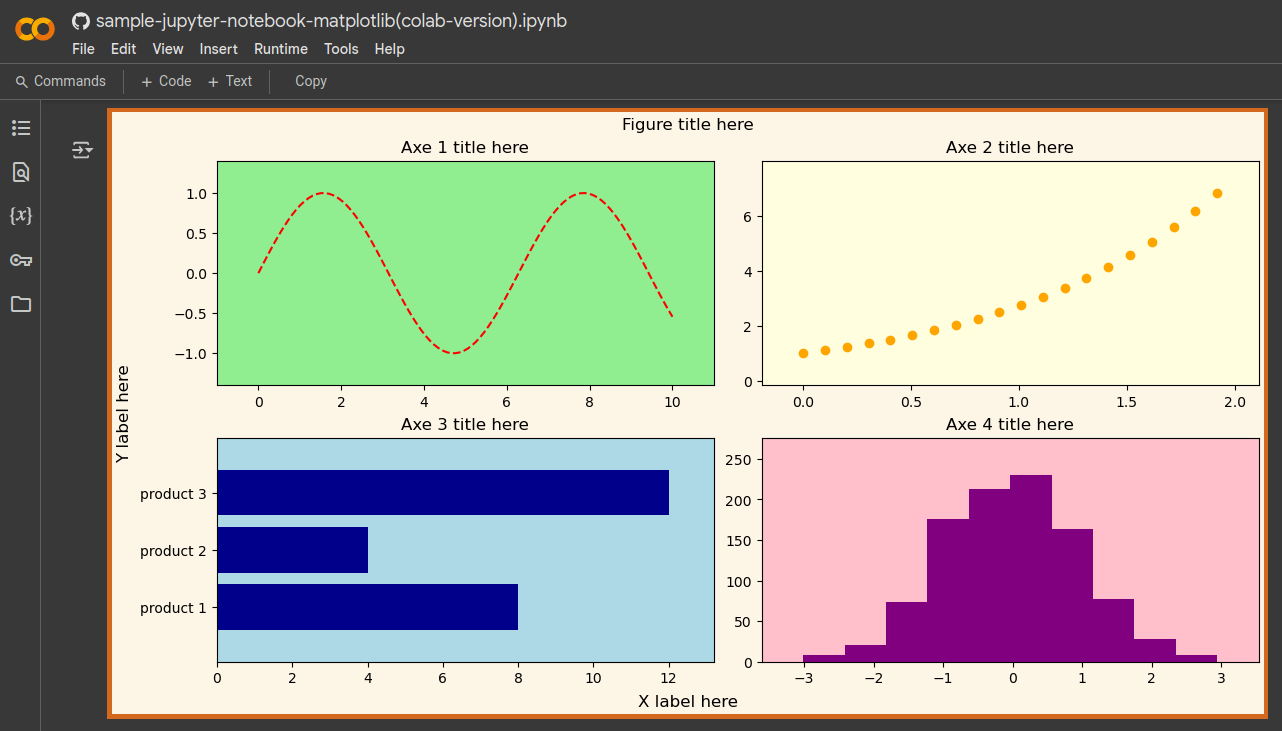Open the View menu
Screen dimensions: 1282x731
pyautogui.click(x=168, y=49)
